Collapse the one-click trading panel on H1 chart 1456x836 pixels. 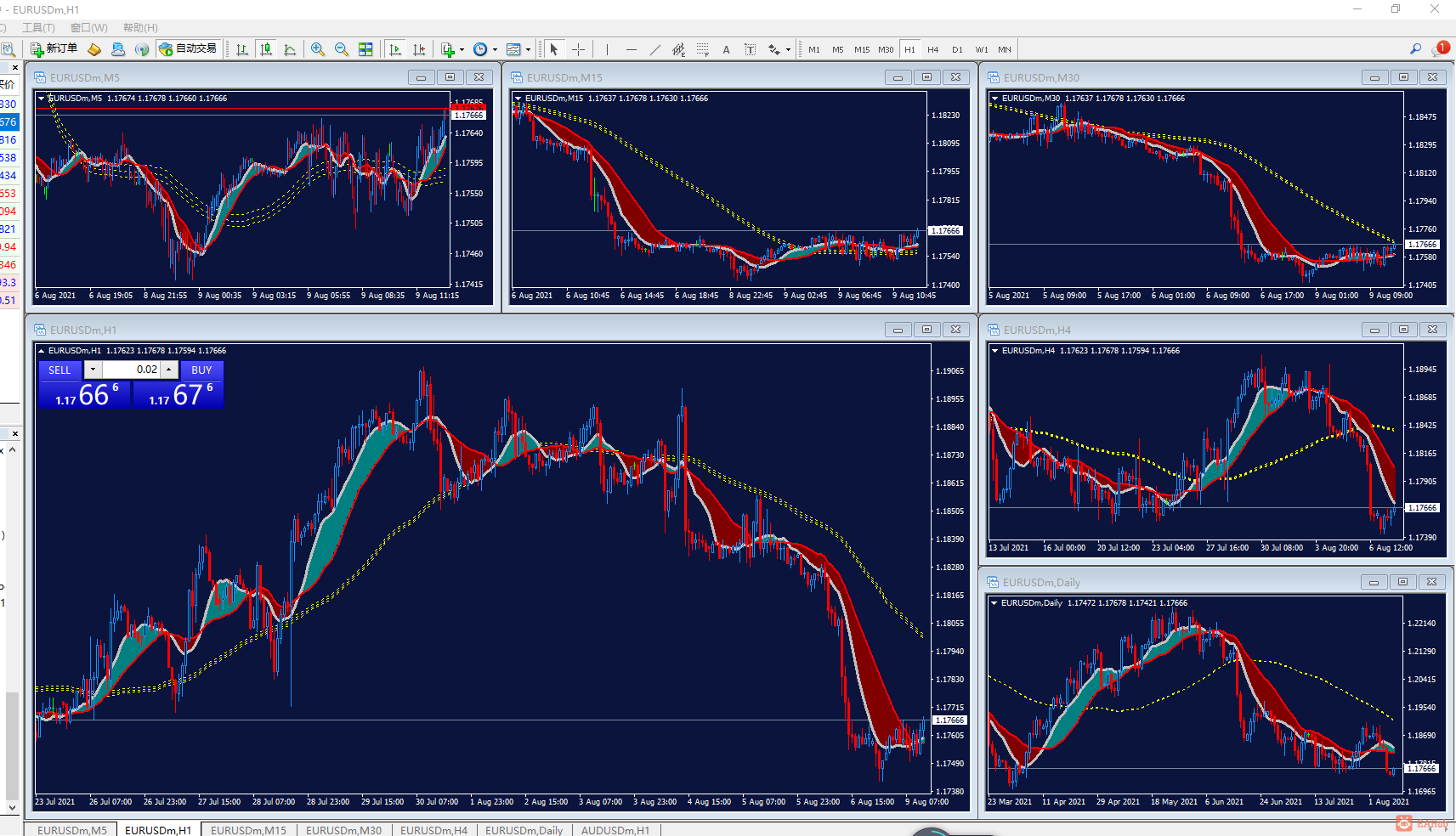pos(42,351)
